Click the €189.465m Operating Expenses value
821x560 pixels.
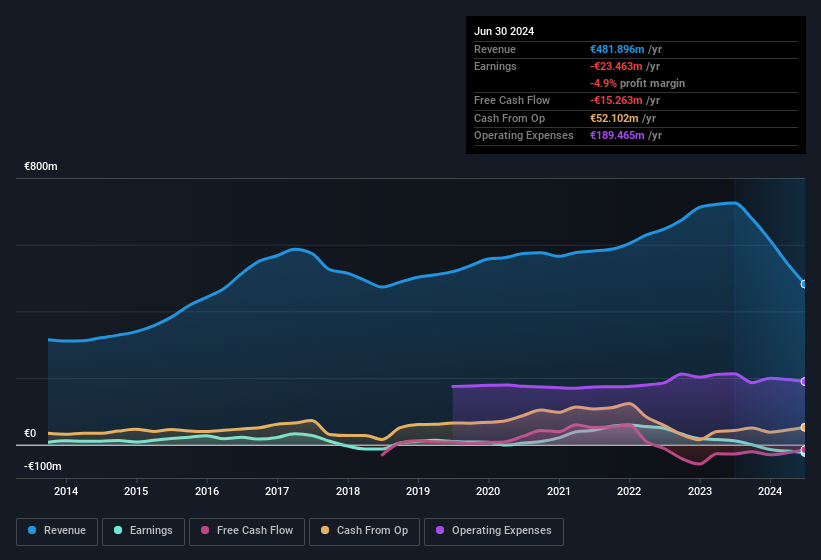617,135
